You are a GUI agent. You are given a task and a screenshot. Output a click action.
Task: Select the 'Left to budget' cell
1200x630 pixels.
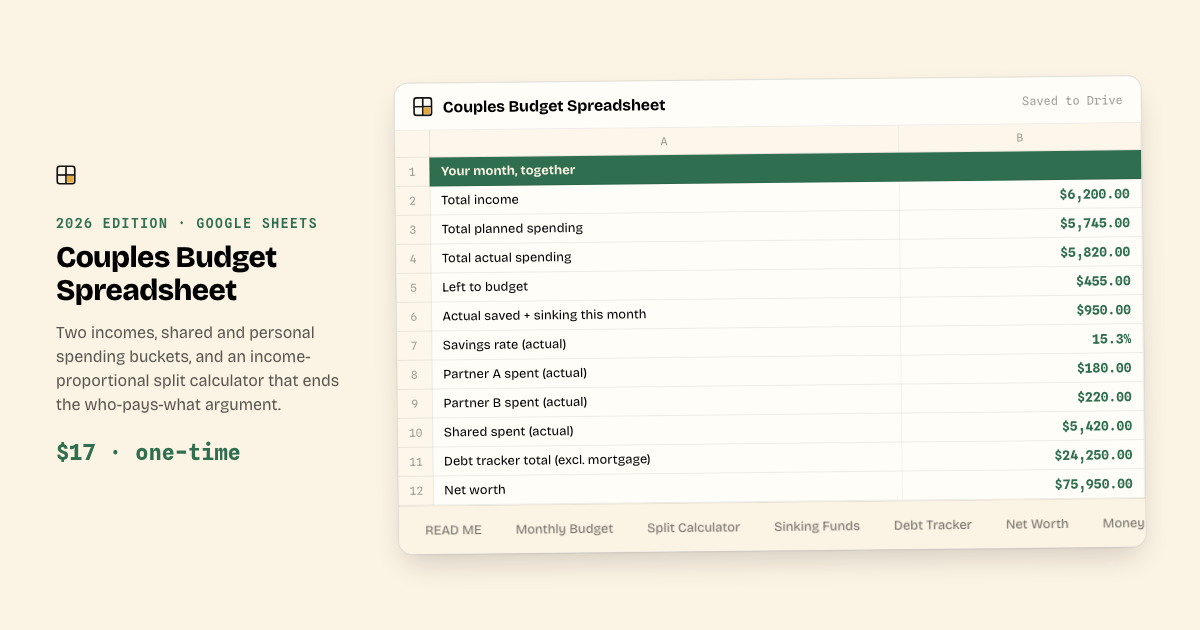(x=666, y=286)
